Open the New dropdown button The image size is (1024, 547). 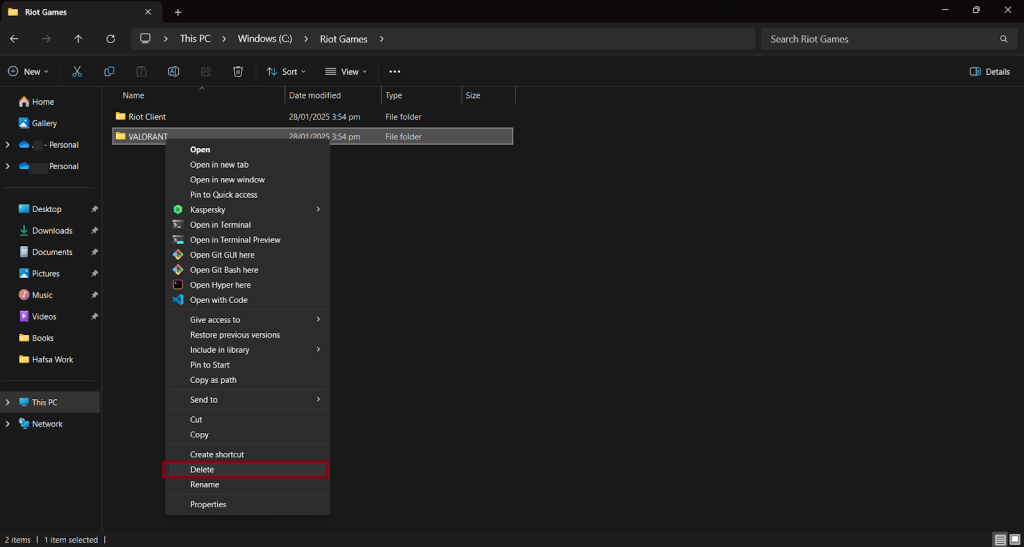pos(28,72)
